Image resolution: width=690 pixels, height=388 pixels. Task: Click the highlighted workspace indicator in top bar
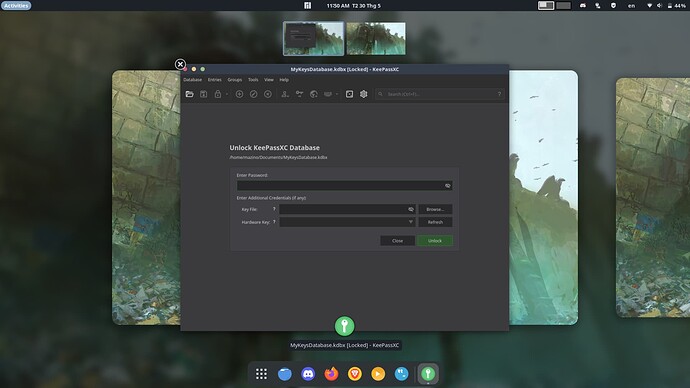[546, 6]
